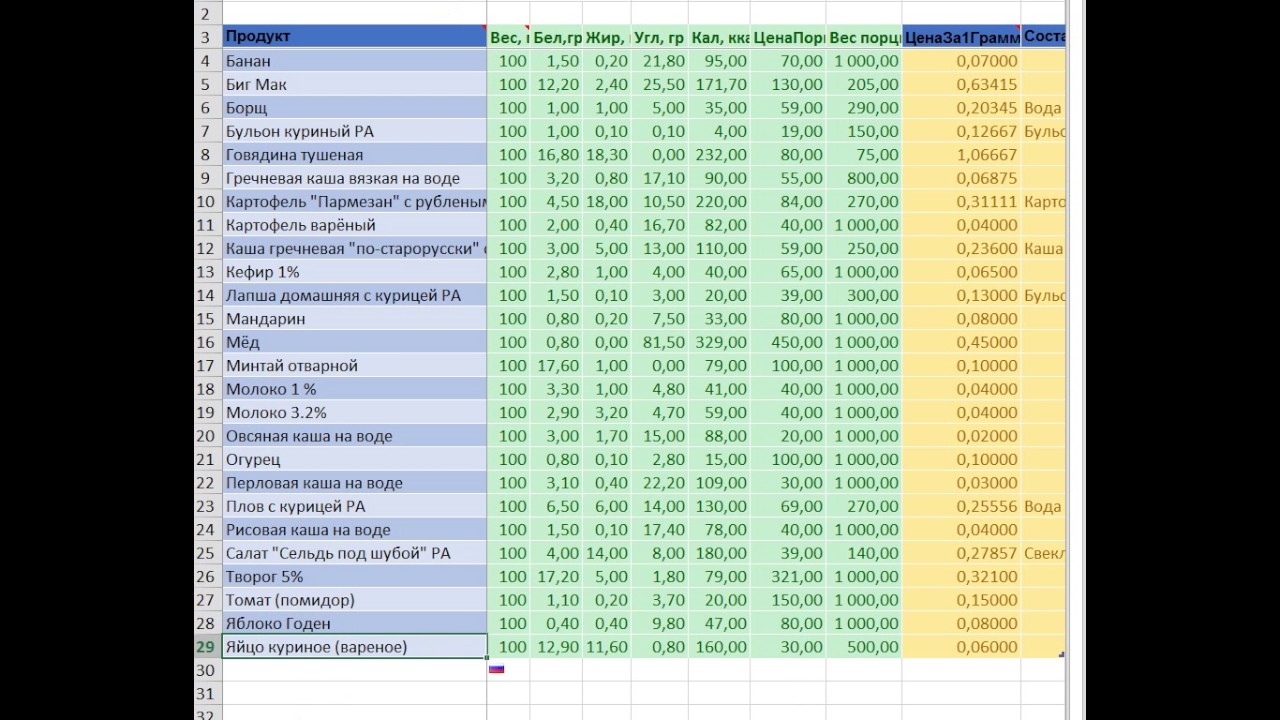Viewport: 1280px width, 720px height.
Task: Click Яйцо куриное's protein value 12,90
Action: 556,647
